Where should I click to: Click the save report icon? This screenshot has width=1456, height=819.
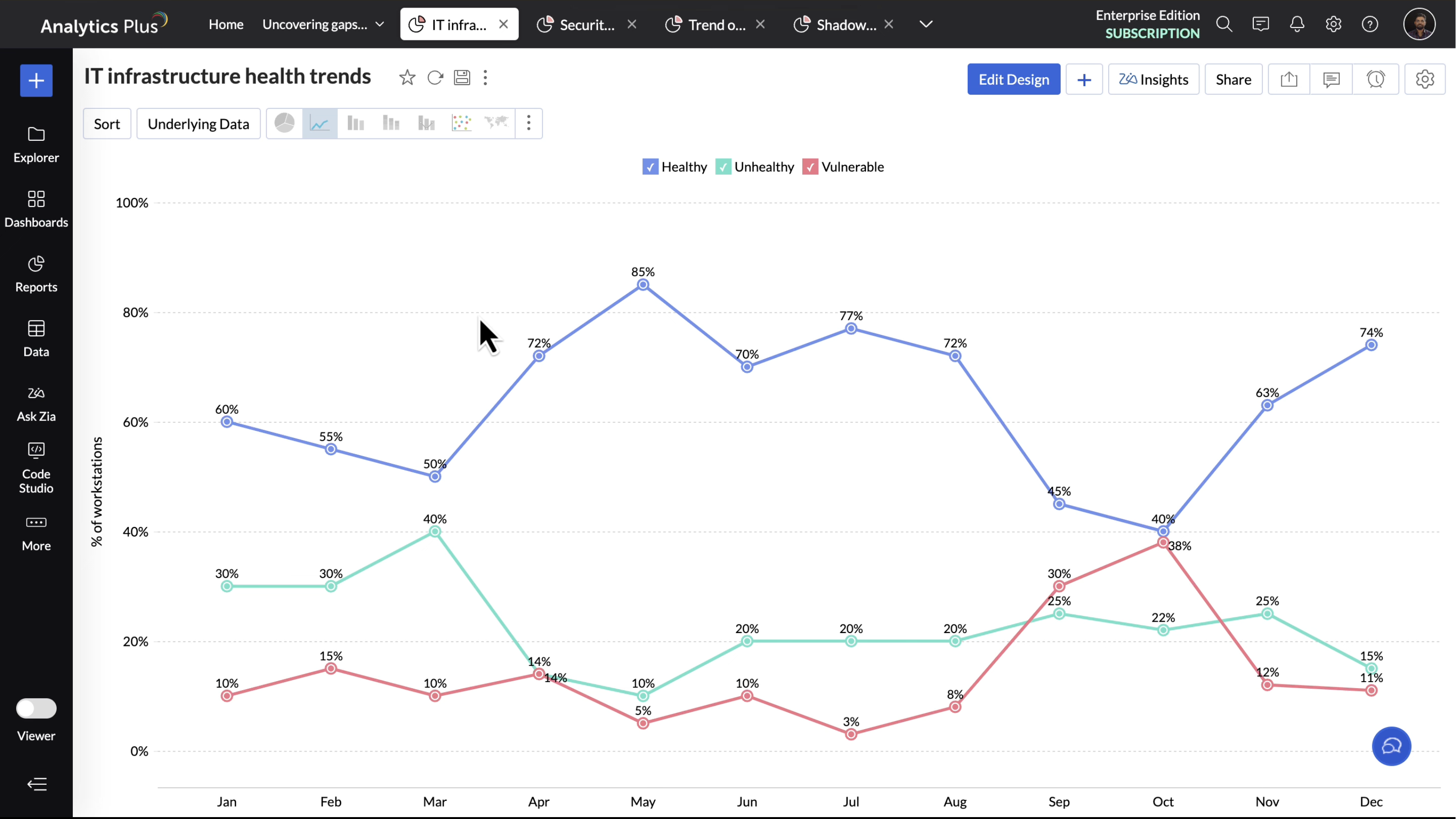(x=462, y=78)
